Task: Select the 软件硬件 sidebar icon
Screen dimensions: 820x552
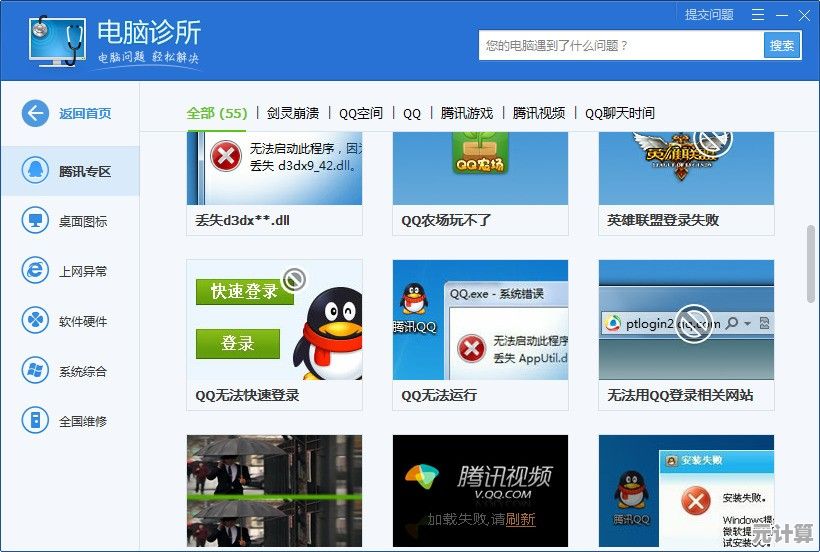Action: tap(35, 321)
